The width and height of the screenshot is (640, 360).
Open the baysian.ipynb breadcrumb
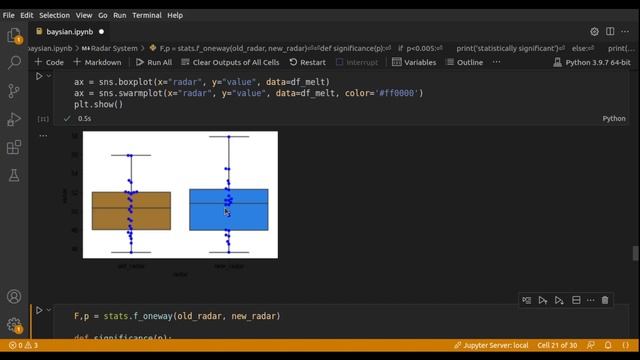(x=50, y=48)
